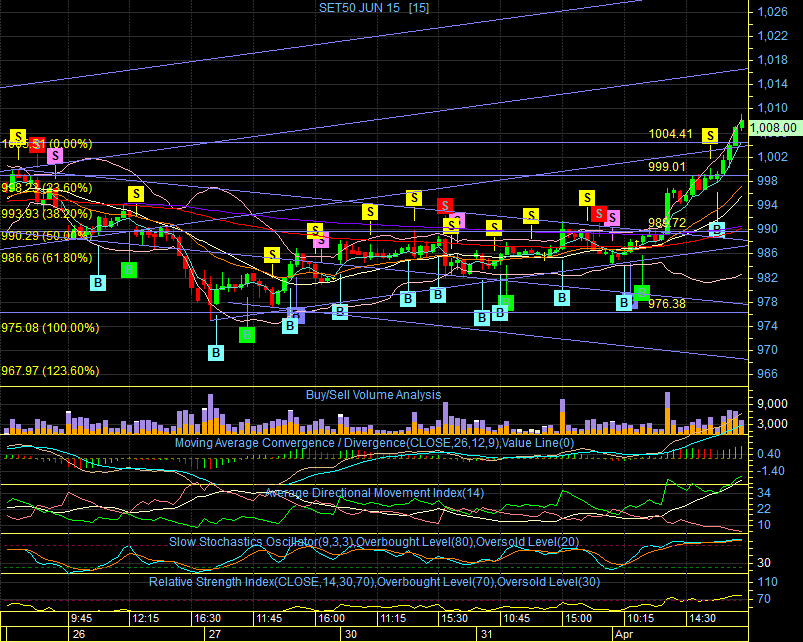Select the highest yellow S marker on the 30th near 995
Image resolution: width=803 pixels, height=642 pixels.
point(414,198)
